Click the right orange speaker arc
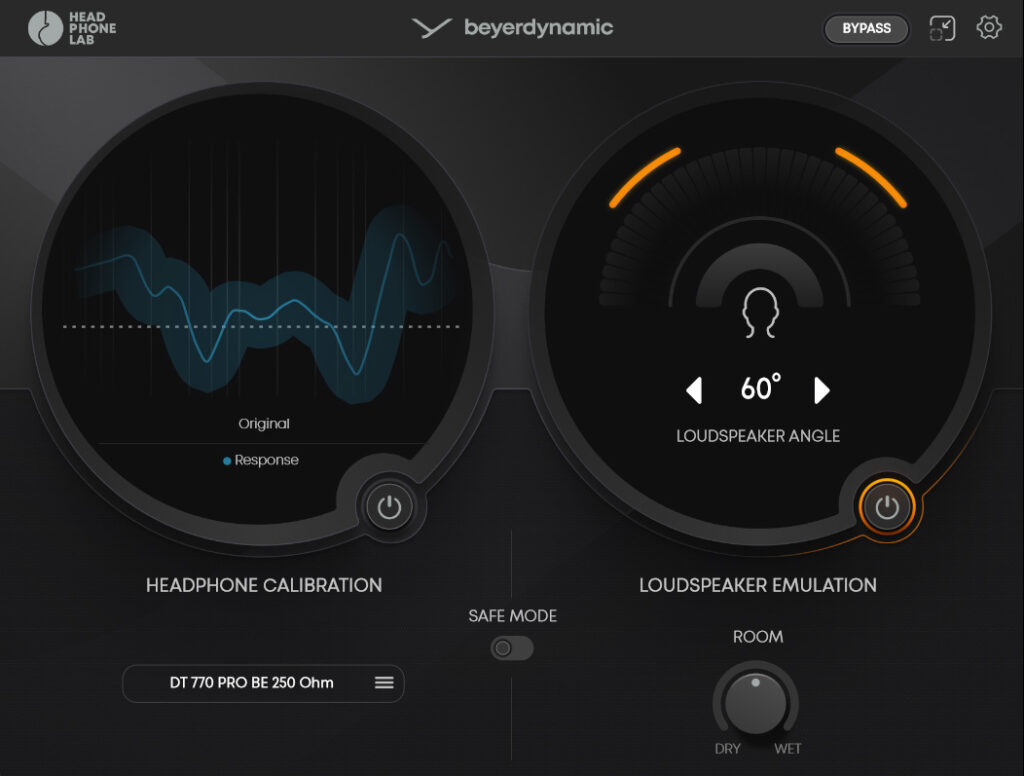Screen dimensions: 1024x776 click(871, 177)
